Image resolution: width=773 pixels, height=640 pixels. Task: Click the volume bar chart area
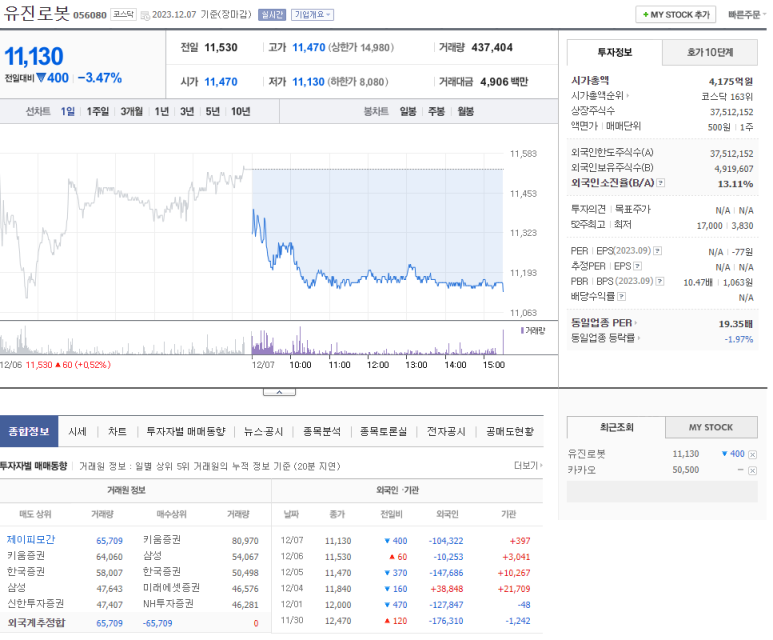251,340
